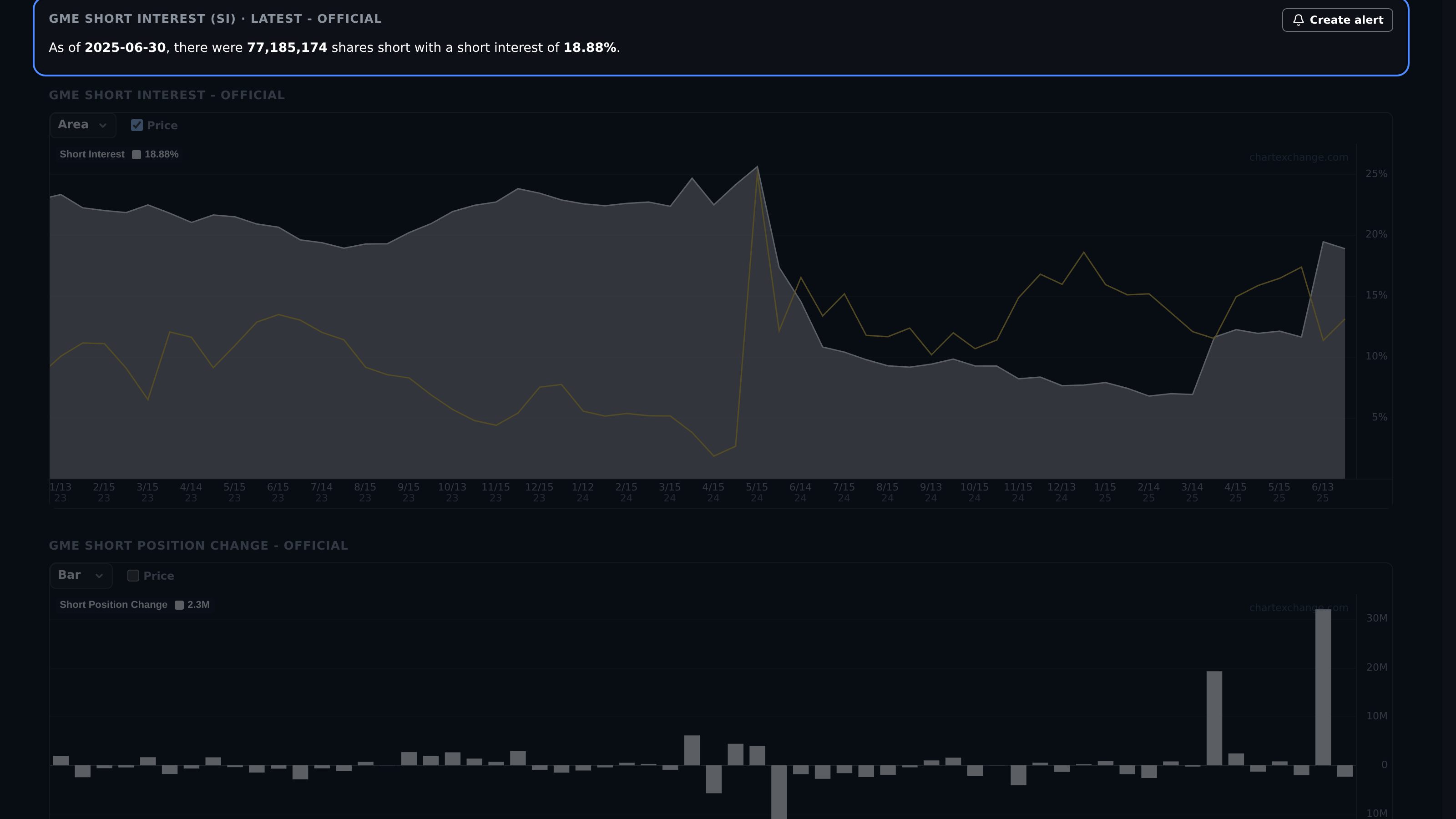Click the Create alert button
The image size is (1456, 819).
tap(1337, 20)
